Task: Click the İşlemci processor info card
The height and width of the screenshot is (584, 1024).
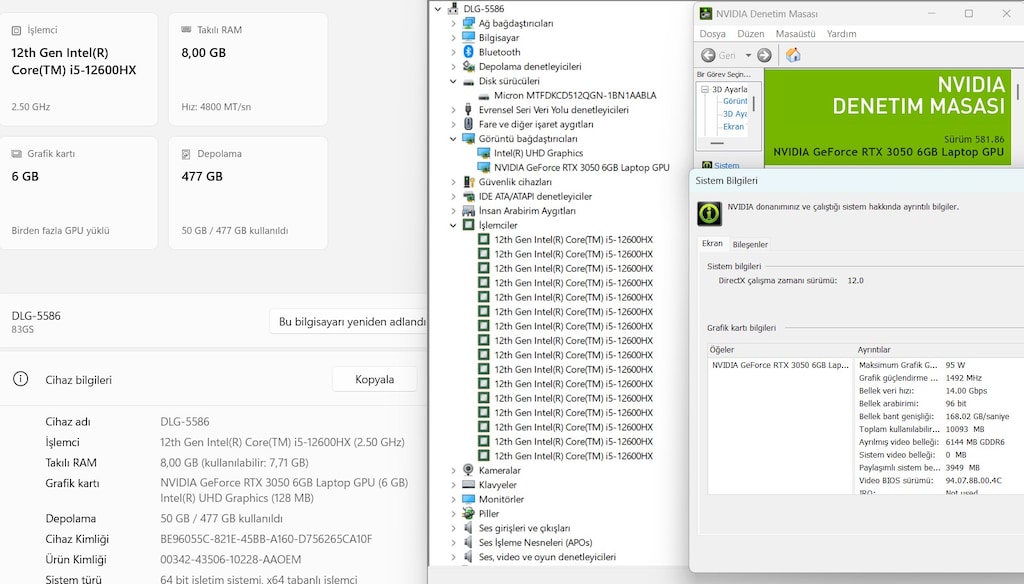Action: [x=78, y=69]
